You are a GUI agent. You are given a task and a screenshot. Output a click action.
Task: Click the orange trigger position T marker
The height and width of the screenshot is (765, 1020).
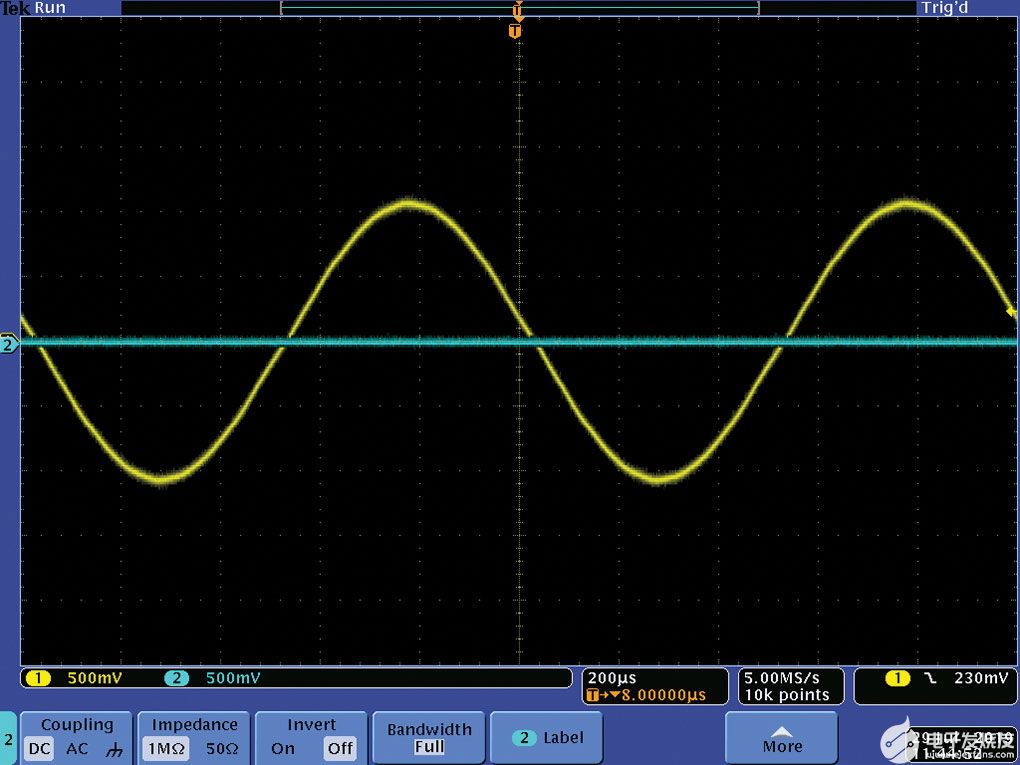[515, 31]
